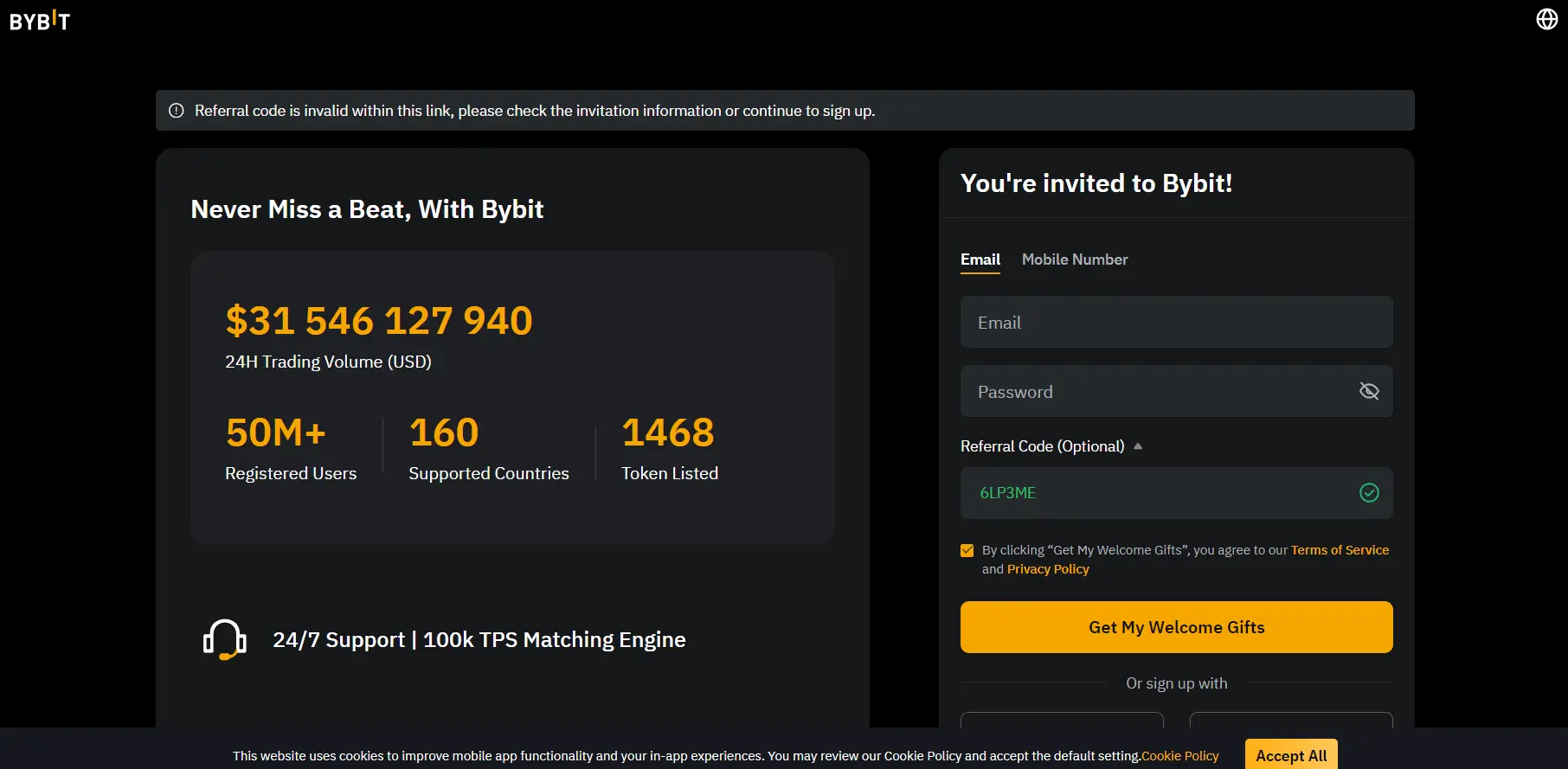Open the Privacy Policy link
The height and width of the screenshot is (769, 1568).
(x=1048, y=569)
